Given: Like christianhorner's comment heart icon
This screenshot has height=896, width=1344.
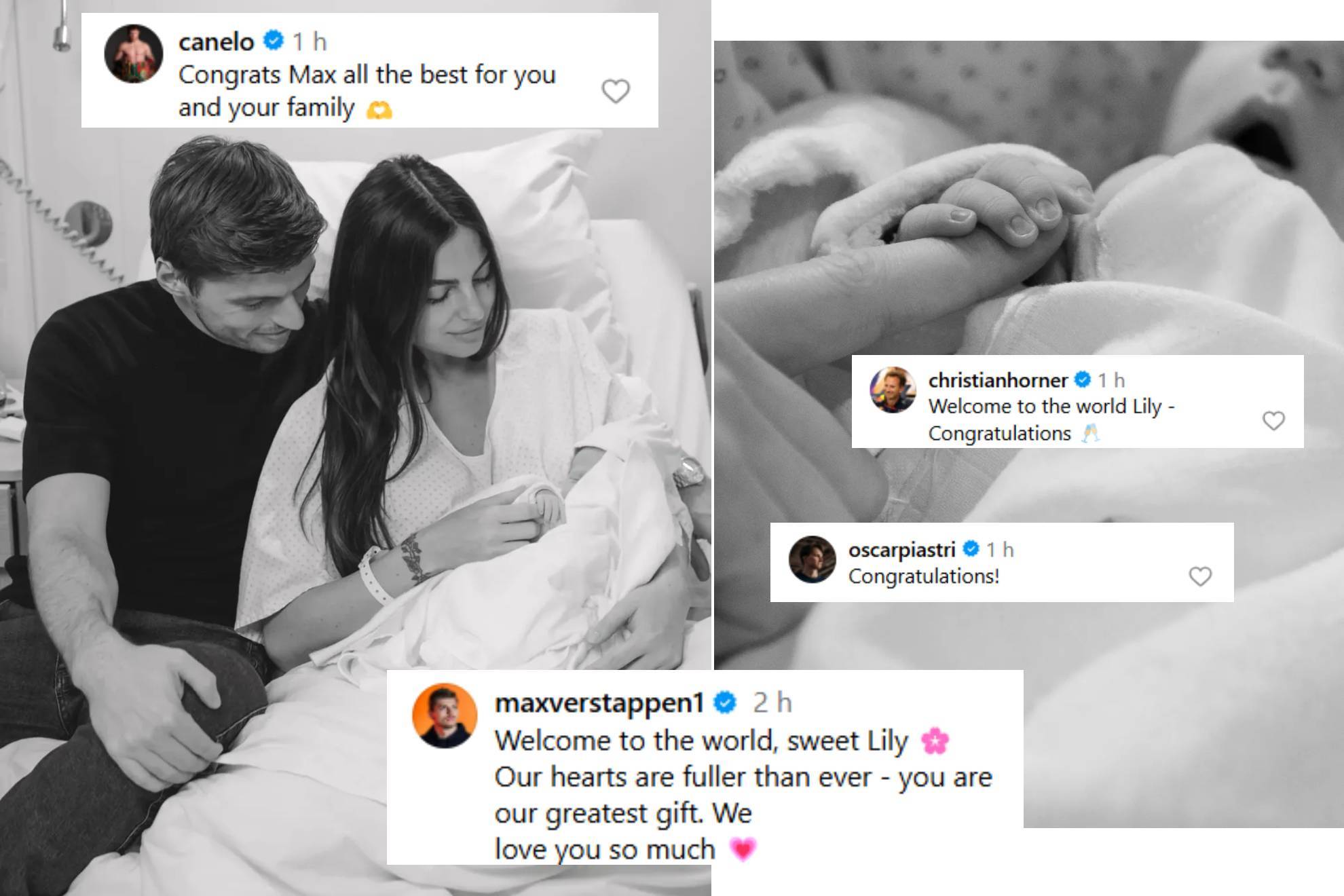Looking at the screenshot, I should click(x=1273, y=421).
